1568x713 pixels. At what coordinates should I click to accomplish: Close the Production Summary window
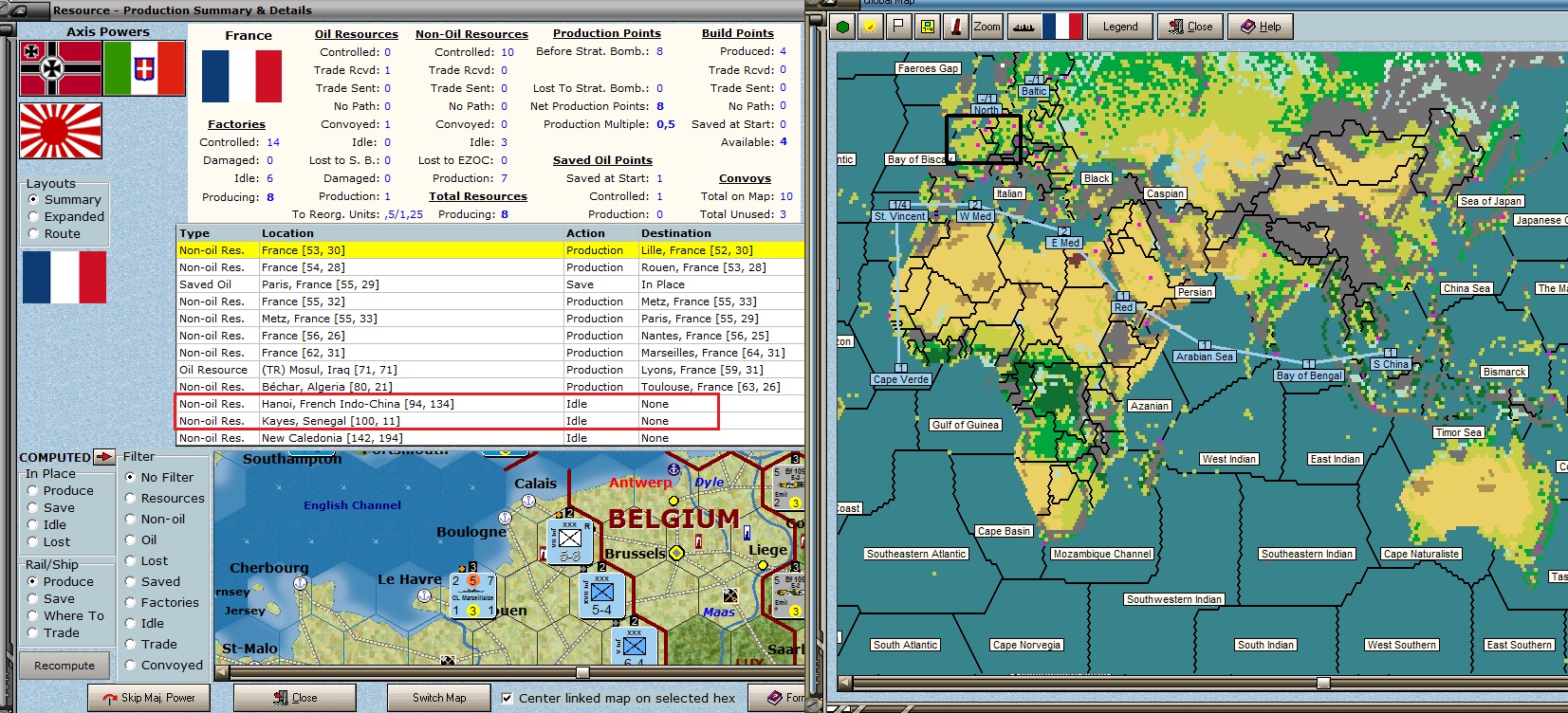[295, 698]
